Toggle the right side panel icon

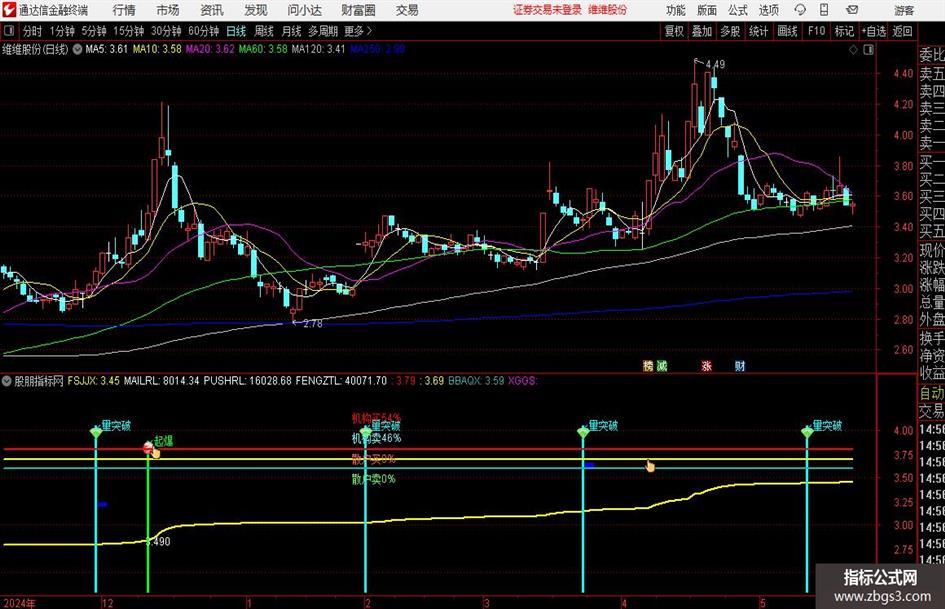point(868,50)
